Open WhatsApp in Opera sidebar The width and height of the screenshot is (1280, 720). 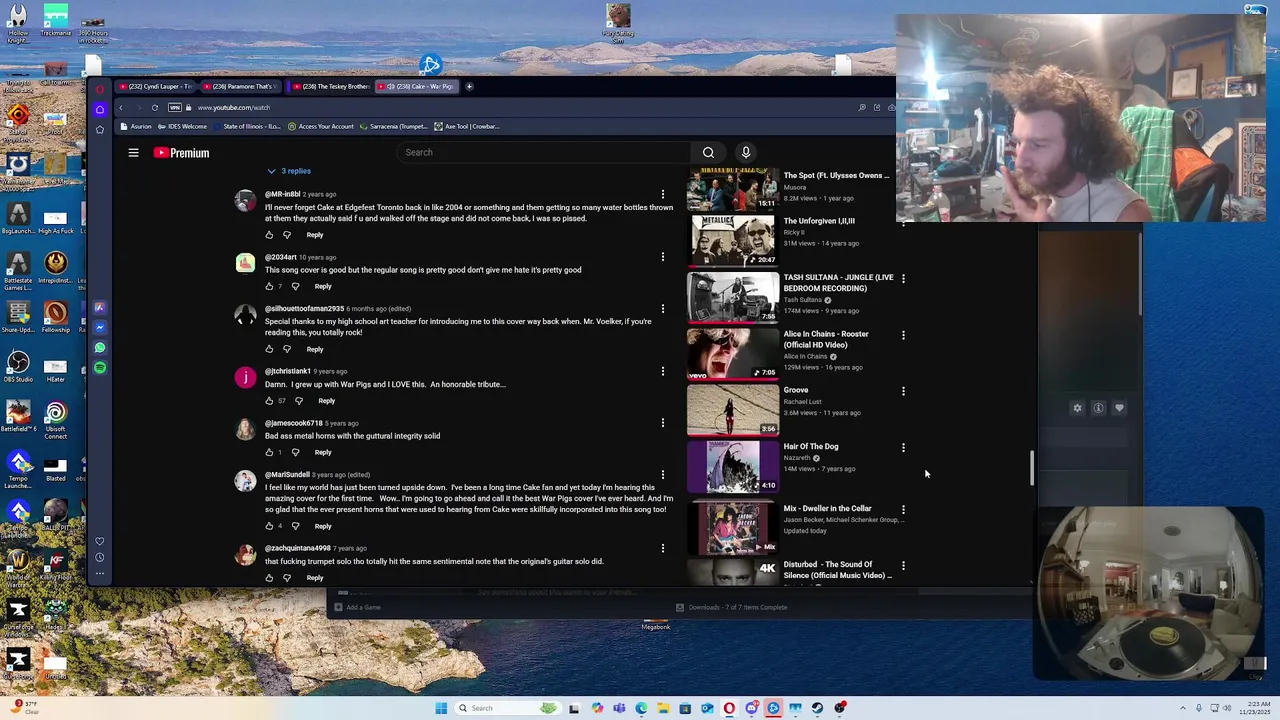point(100,348)
